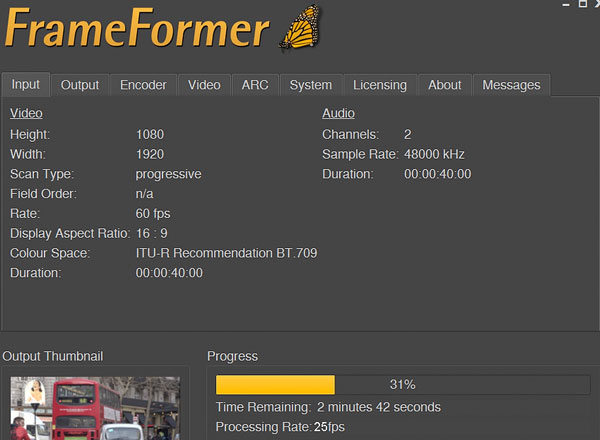Open the Output tab
600x440 pixels.
click(x=80, y=85)
